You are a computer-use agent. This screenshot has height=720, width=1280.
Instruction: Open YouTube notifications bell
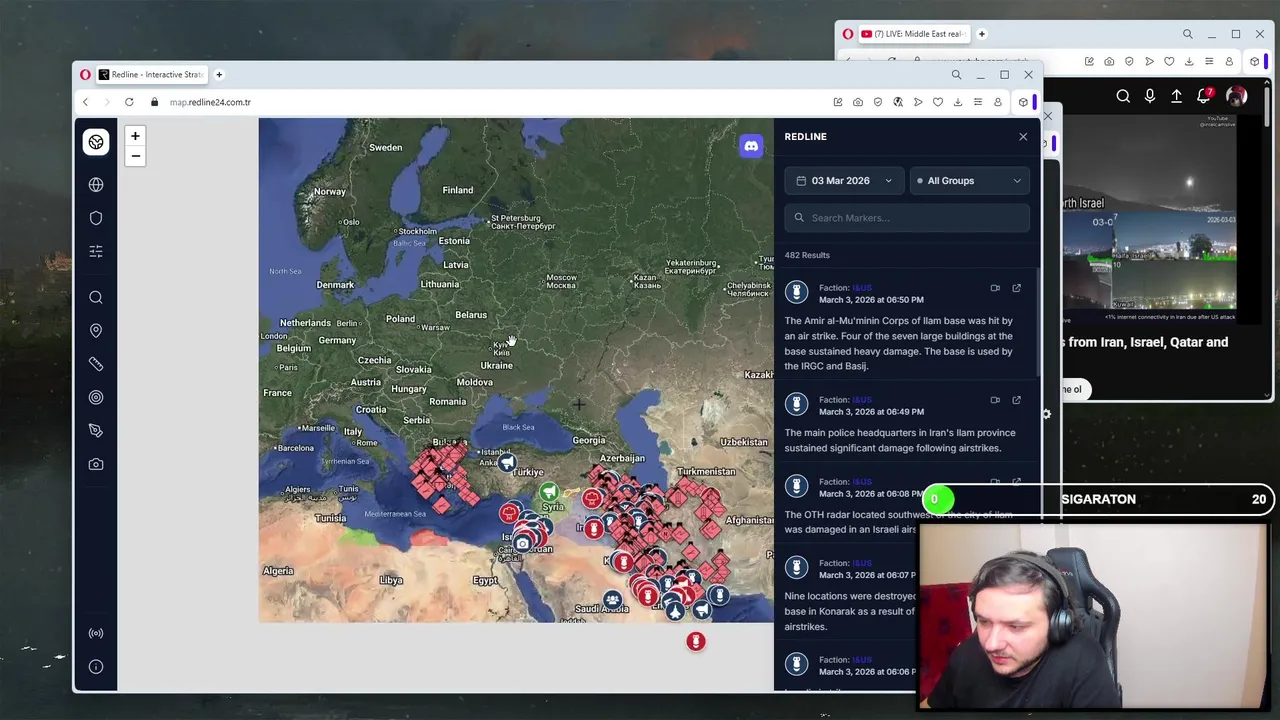(x=1205, y=96)
